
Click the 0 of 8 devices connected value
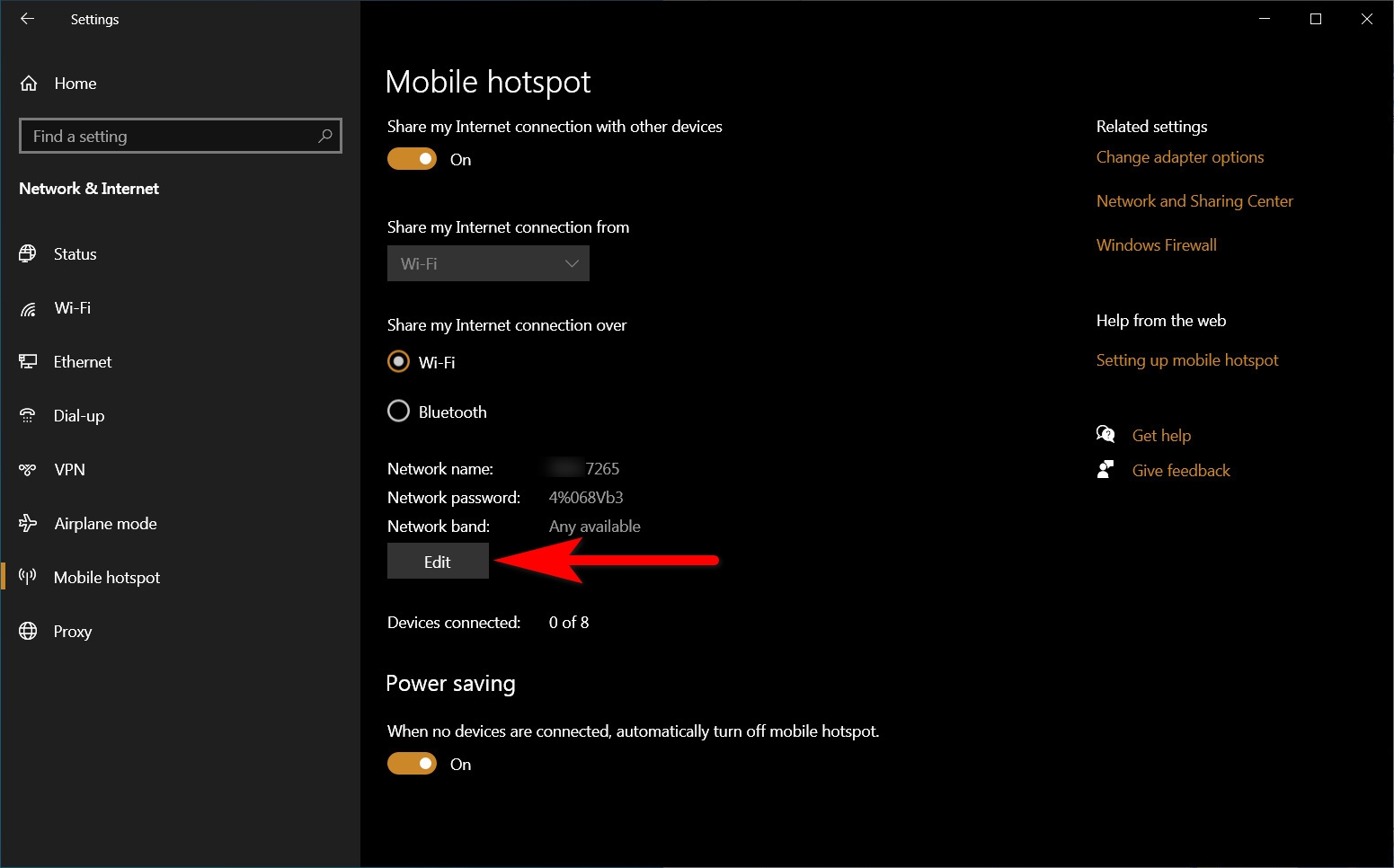coord(569,623)
